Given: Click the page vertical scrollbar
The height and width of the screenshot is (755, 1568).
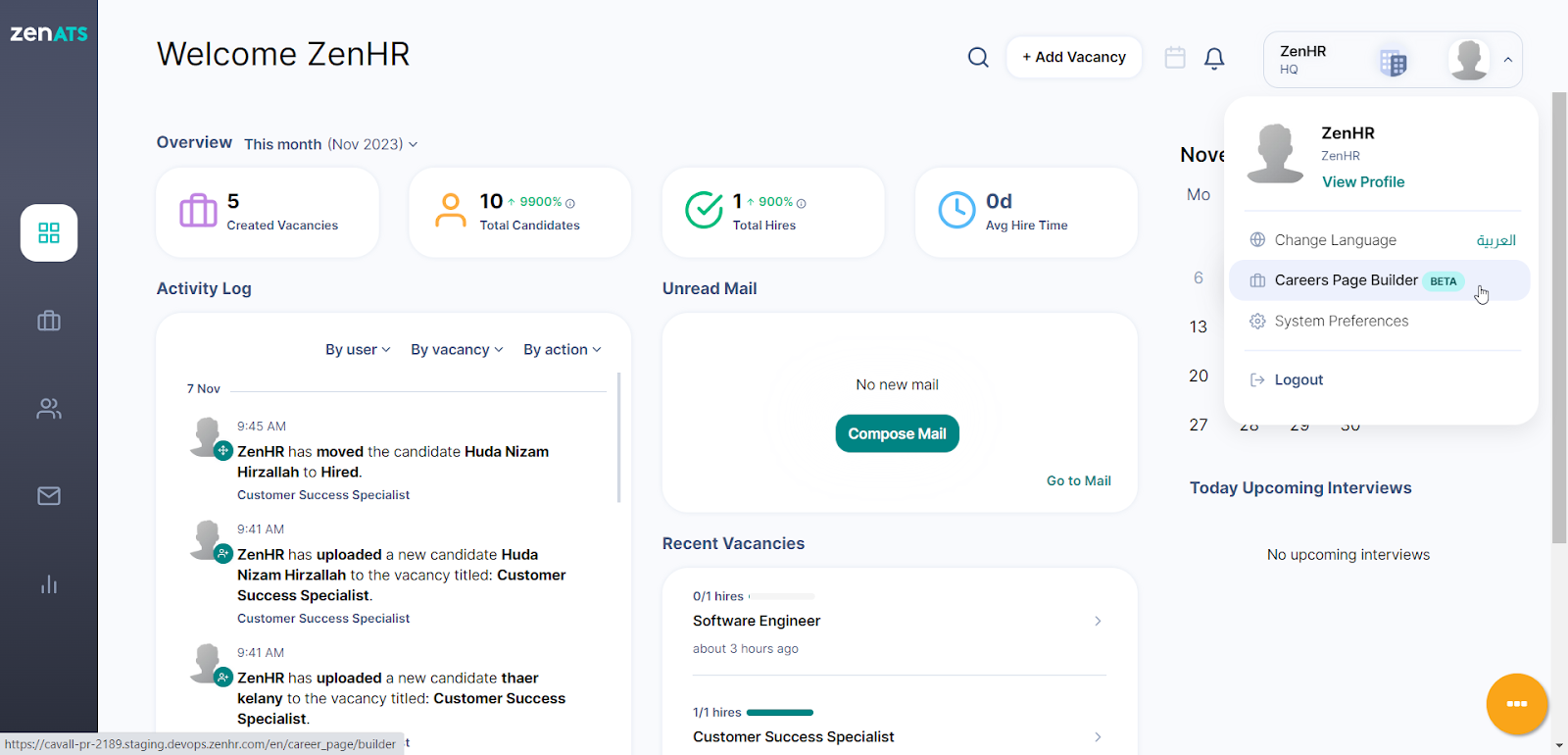Looking at the screenshot, I should click(1559, 318).
